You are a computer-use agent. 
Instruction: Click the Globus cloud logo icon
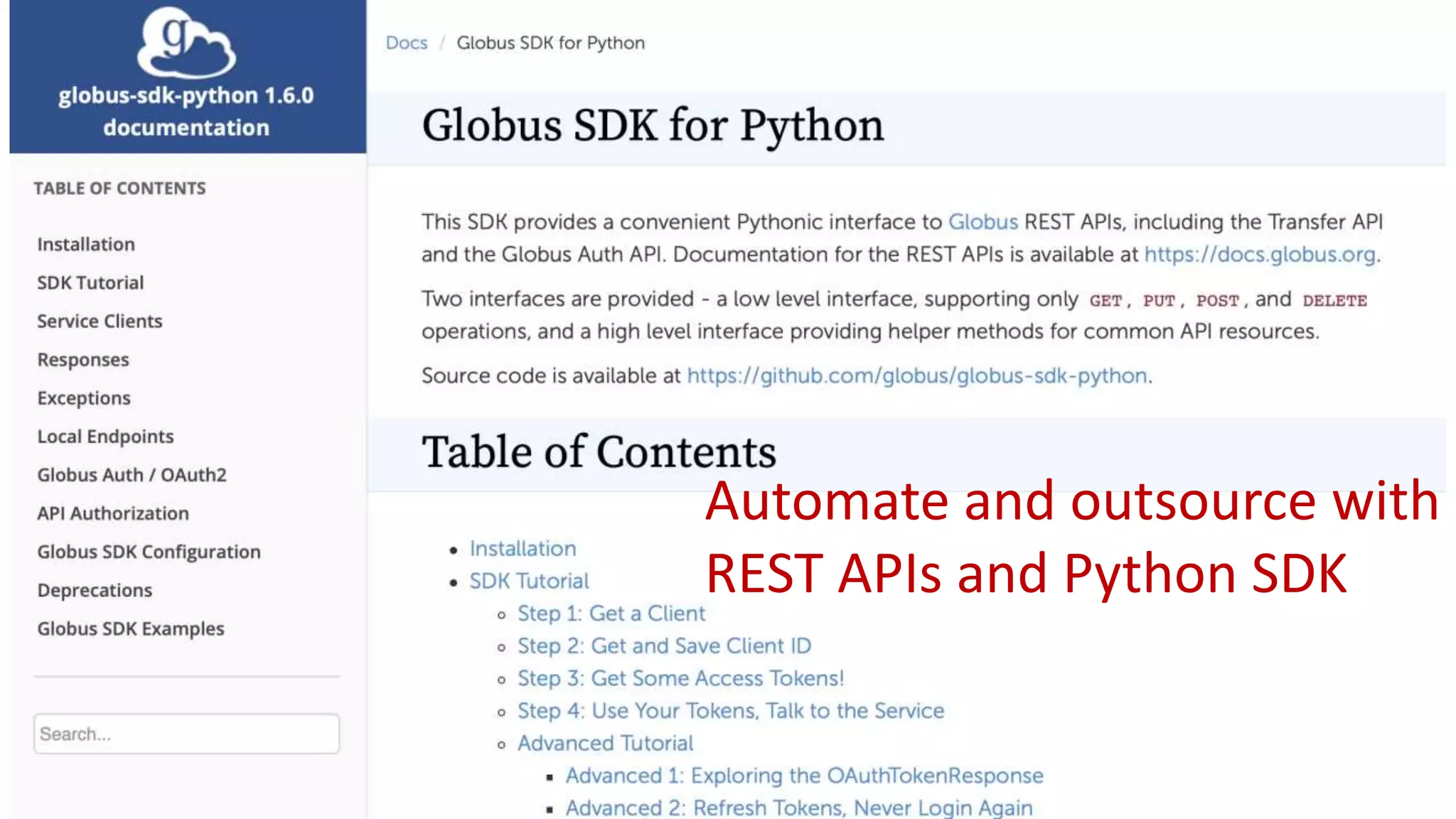pos(186,43)
